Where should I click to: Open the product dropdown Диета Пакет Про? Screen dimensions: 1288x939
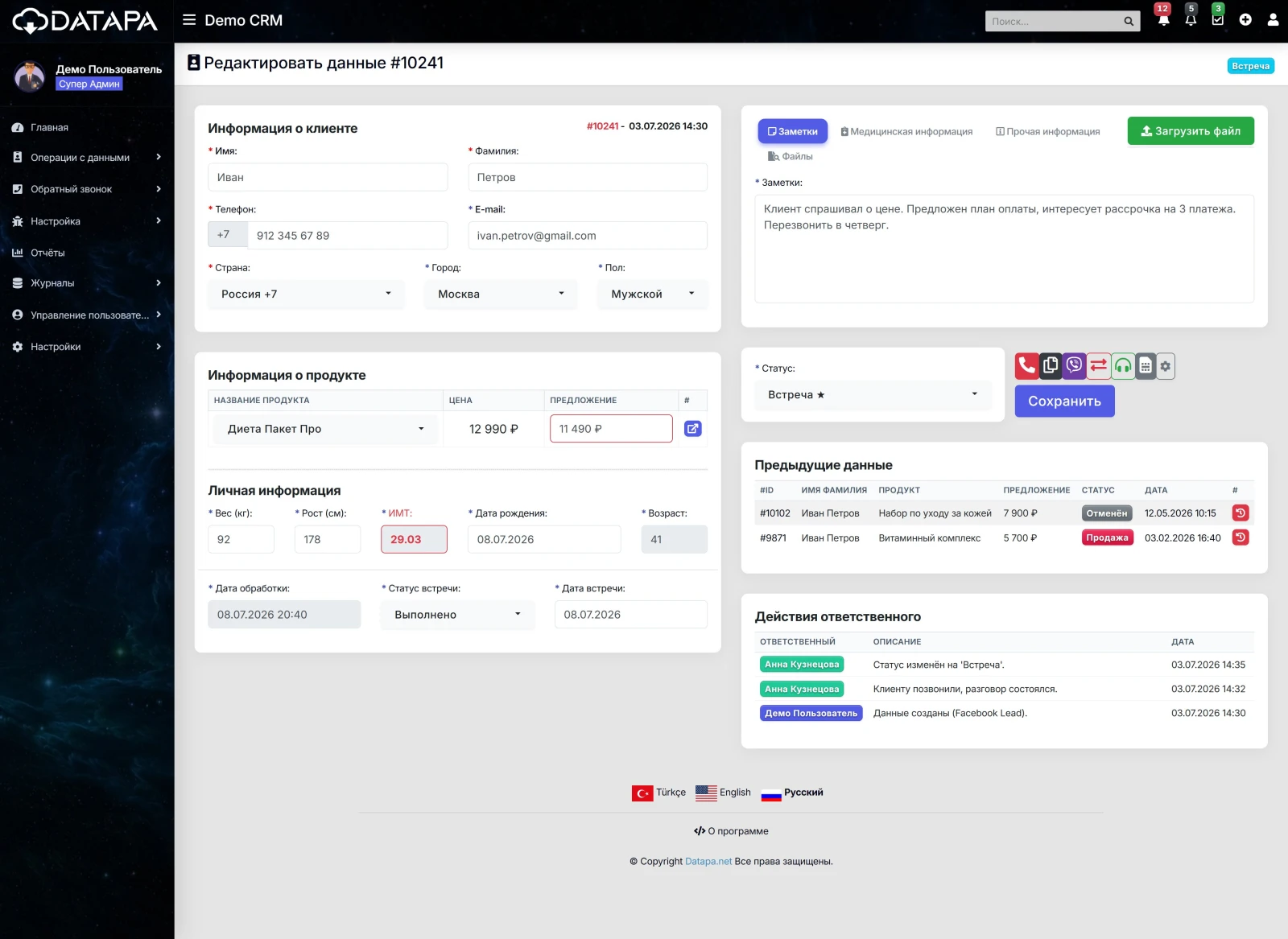(x=325, y=429)
